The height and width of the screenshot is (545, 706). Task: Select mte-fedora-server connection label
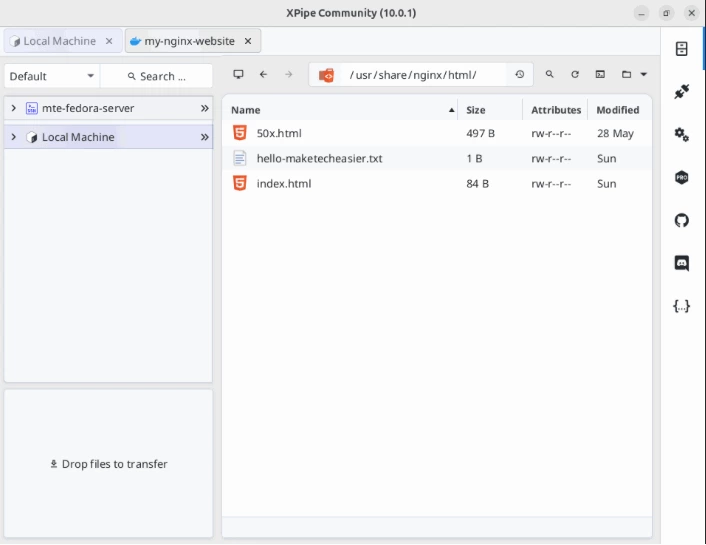tap(88, 108)
